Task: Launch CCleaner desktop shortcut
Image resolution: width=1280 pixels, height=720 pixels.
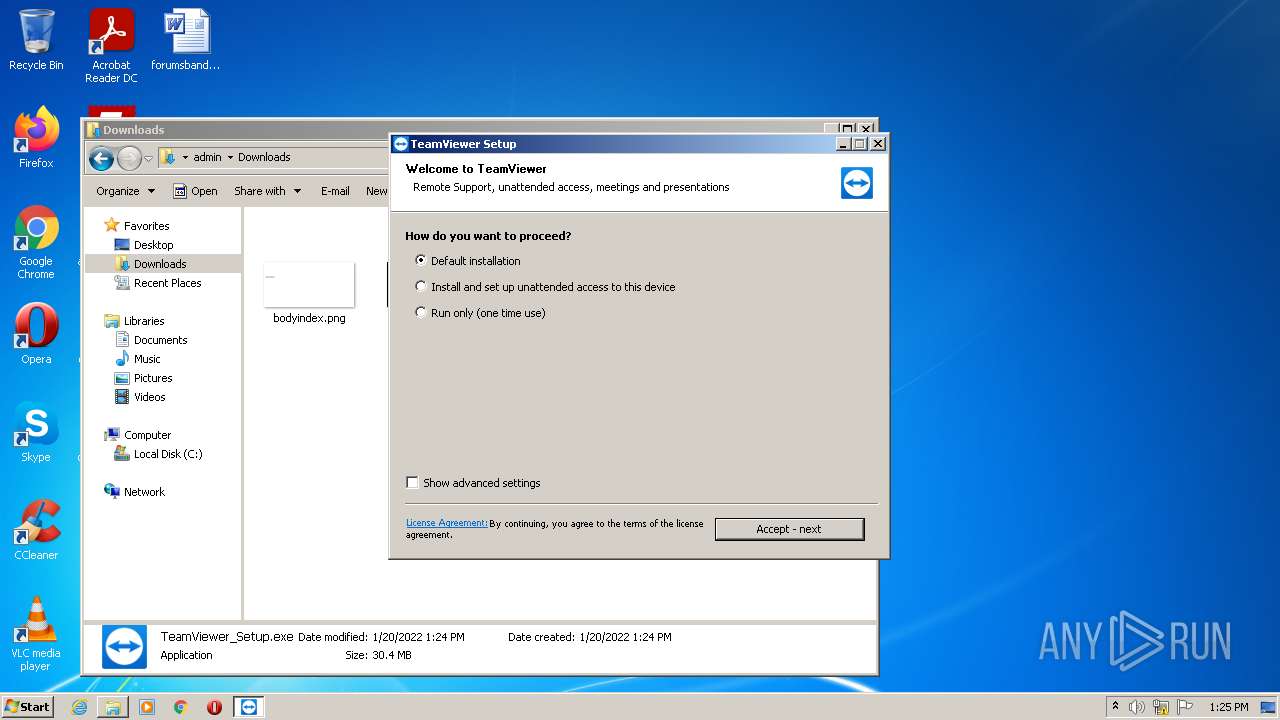Action: [36, 530]
